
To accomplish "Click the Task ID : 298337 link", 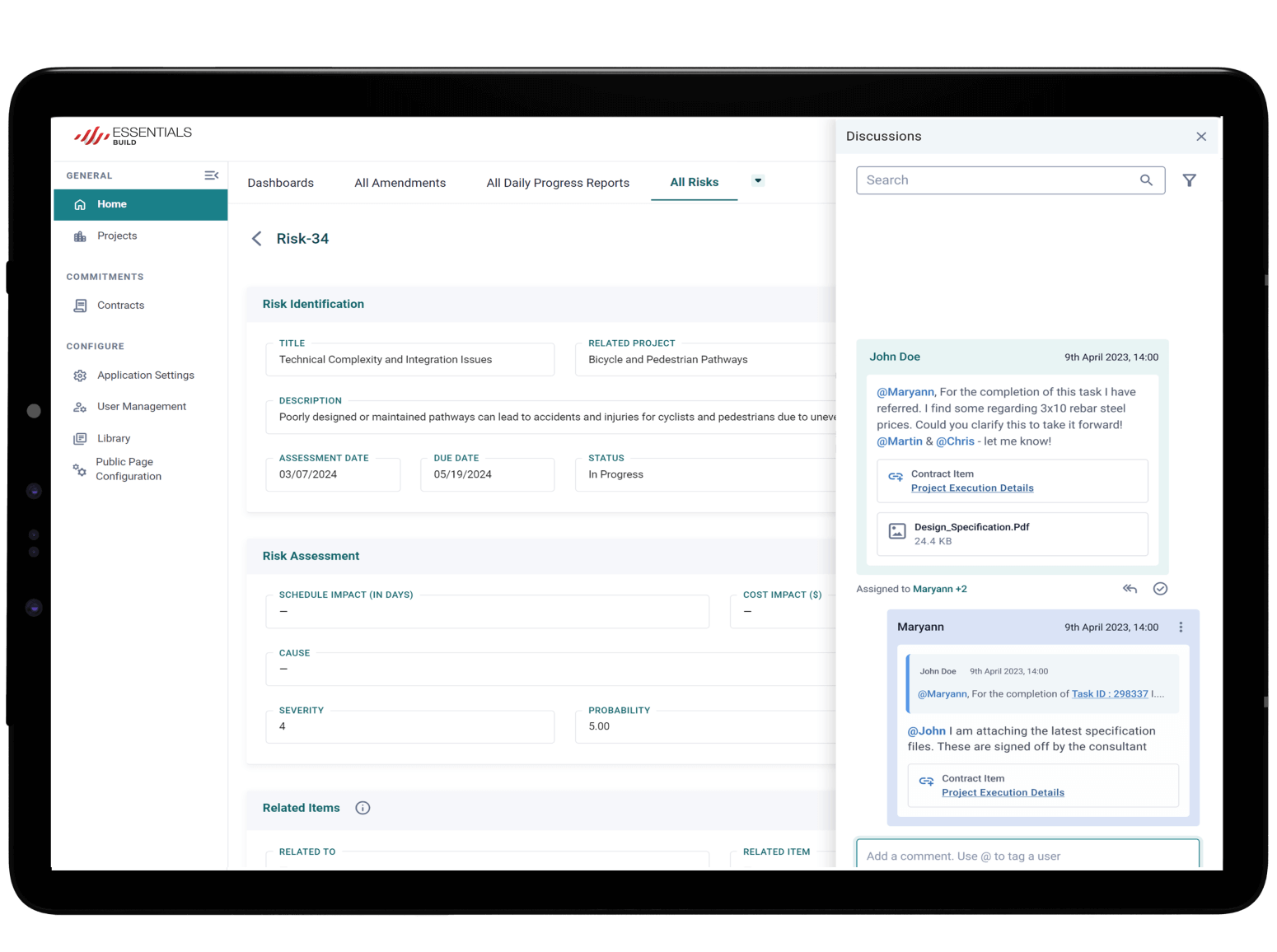I will click(x=1109, y=694).
